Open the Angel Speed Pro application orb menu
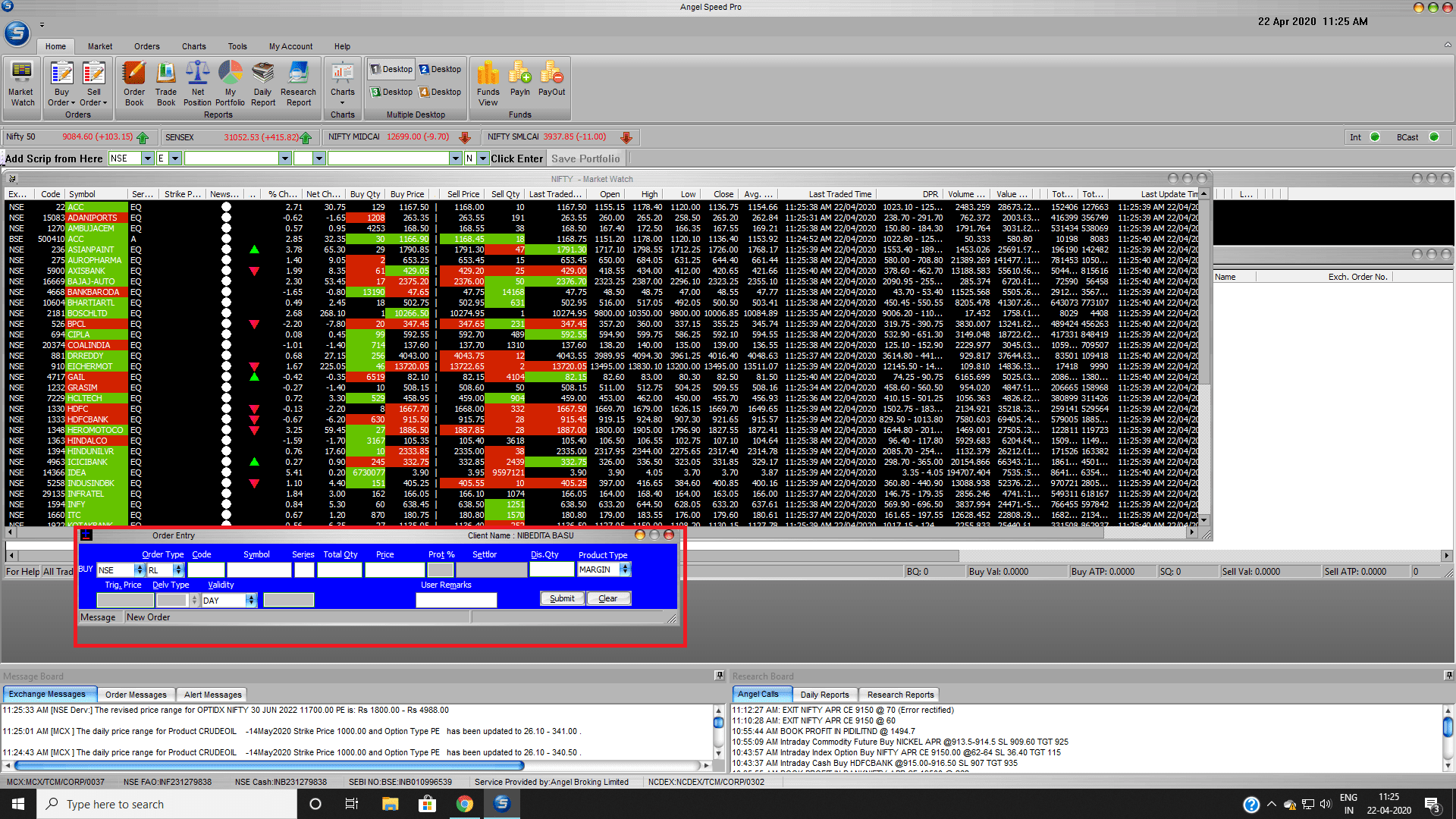Screen dimensions: 1456x819 pyautogui.click(x=17, y=33)
